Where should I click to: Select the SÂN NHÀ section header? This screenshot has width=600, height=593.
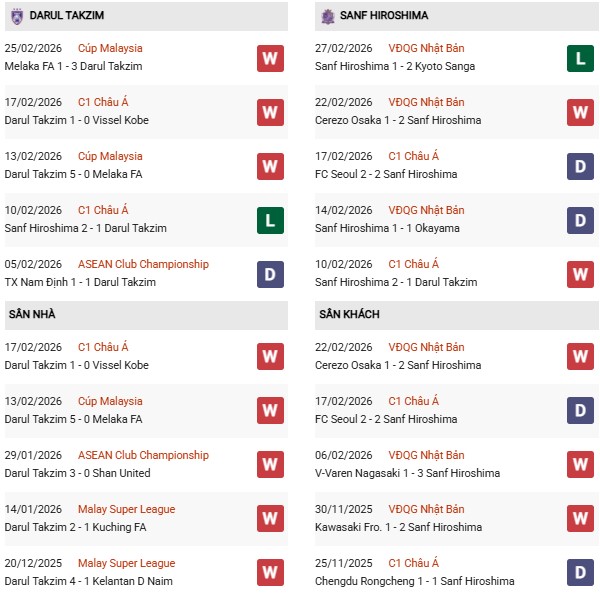pos(33,314)
